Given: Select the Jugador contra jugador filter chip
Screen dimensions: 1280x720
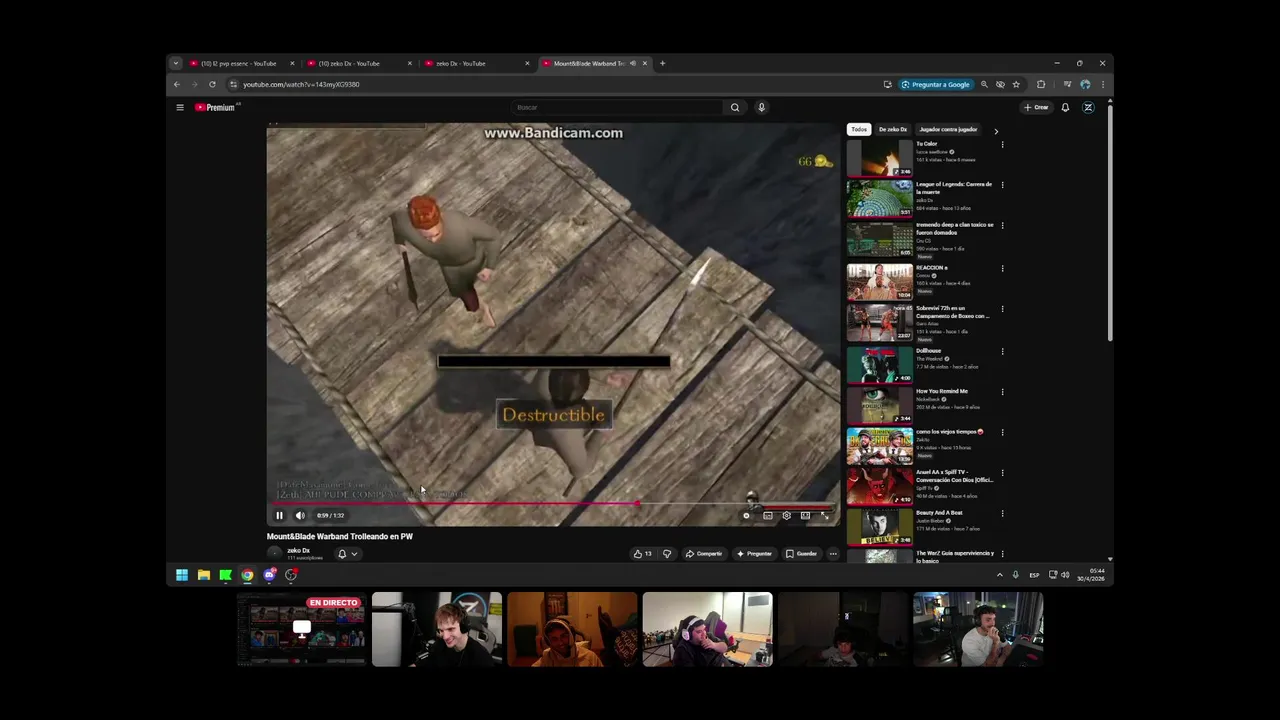Looking at the screenshot, I should [948, 129].
